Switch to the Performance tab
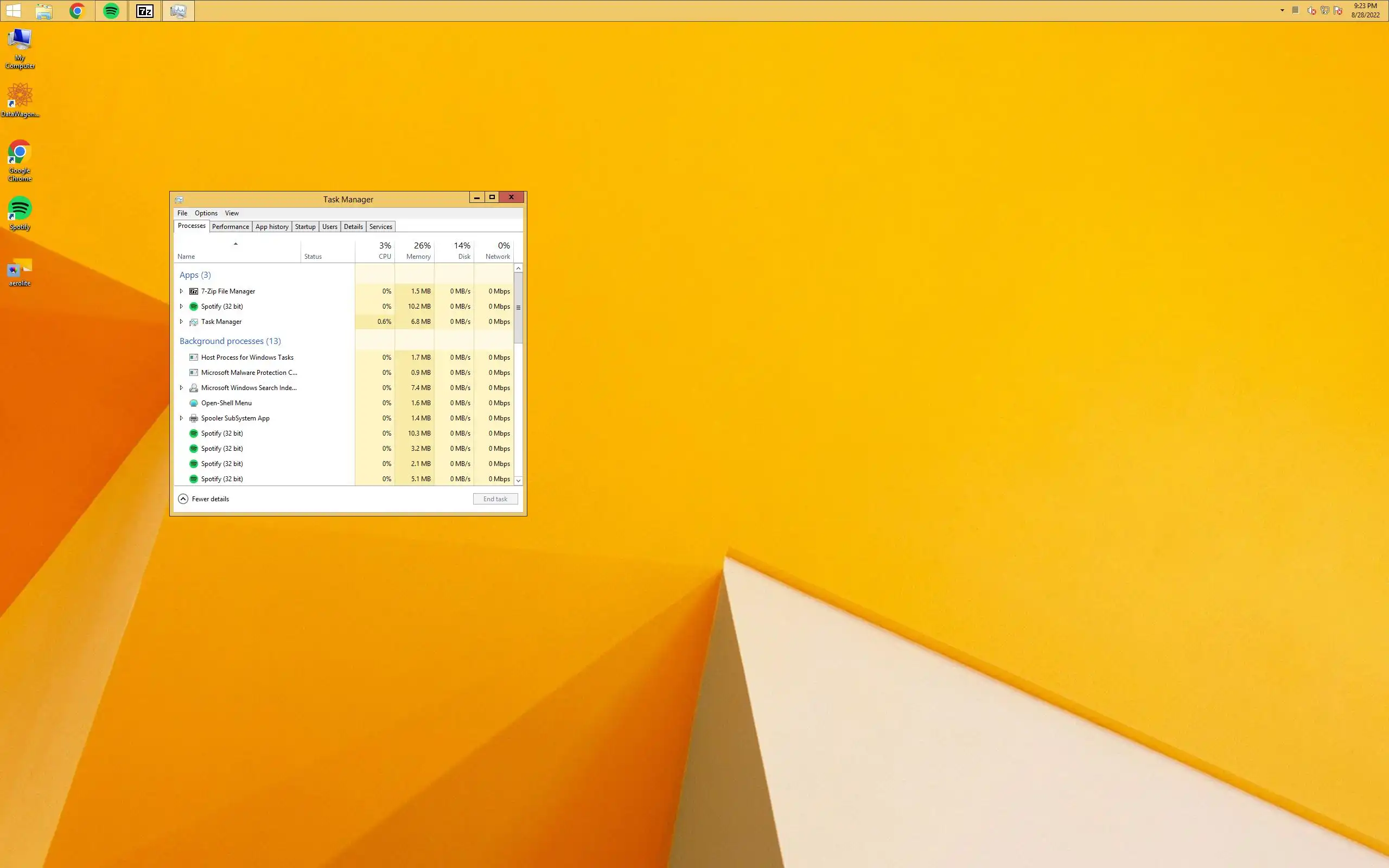Viewport: 1389px width, 868px height. coord(230,227)
